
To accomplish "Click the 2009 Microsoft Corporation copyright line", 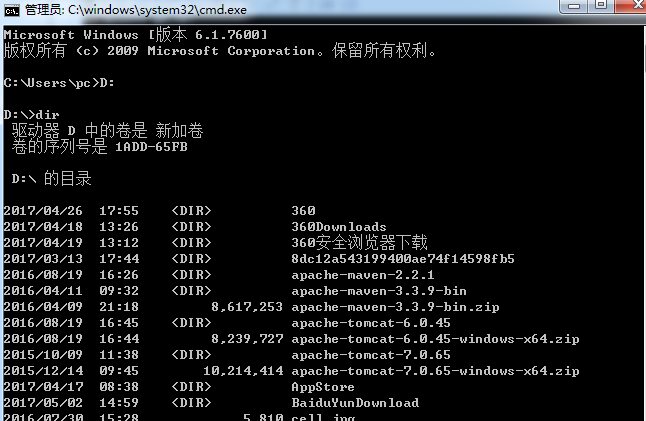I will pyautogui.click(x=219, y=51).
